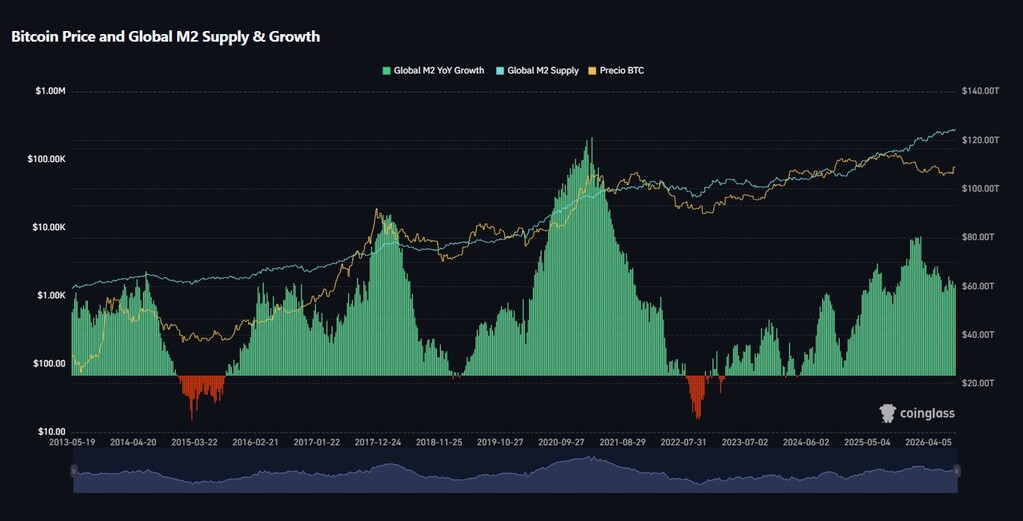The height and width of the screenshot is (521, 1023).
Task: Click the 2026-04-05 date label
Action: 929,442
